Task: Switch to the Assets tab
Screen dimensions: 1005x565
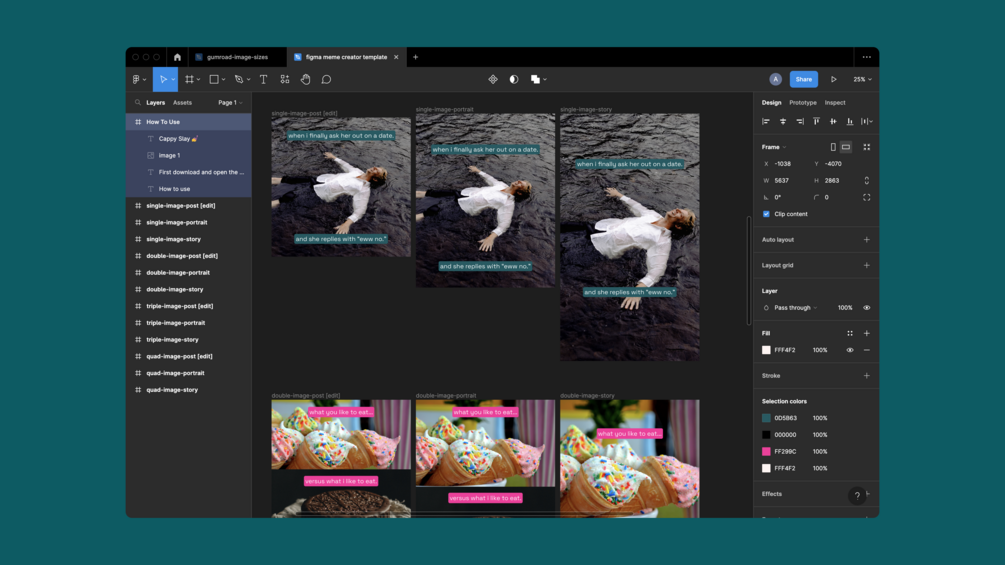Action: pos(182,102)
